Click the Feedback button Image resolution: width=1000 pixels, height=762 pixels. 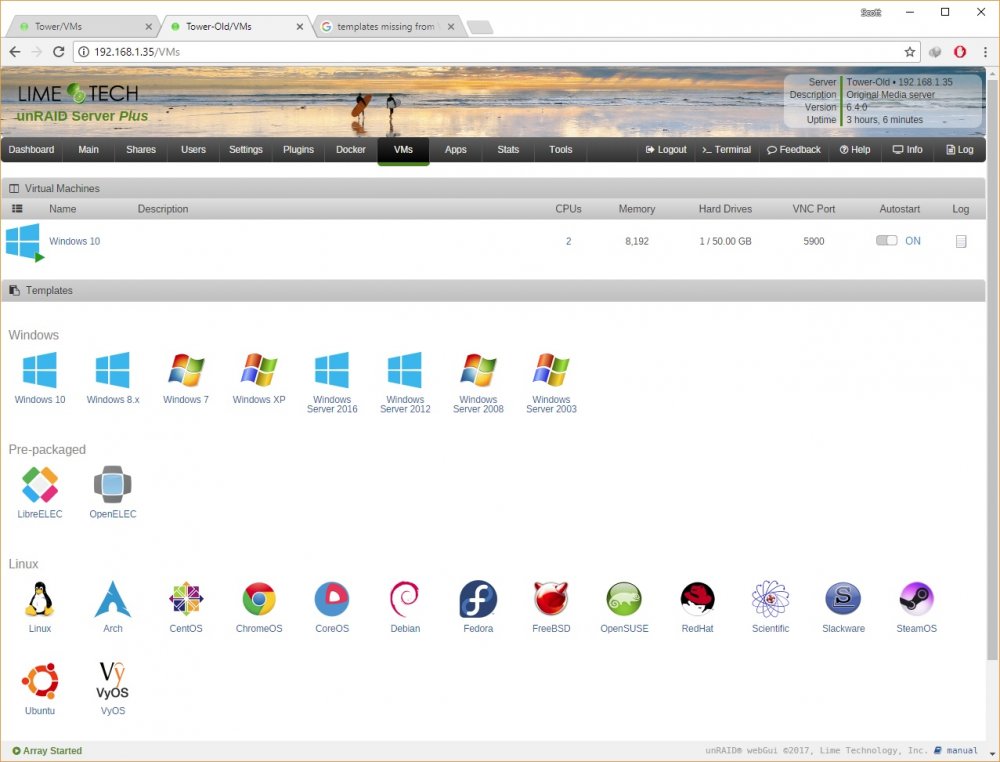793,150
